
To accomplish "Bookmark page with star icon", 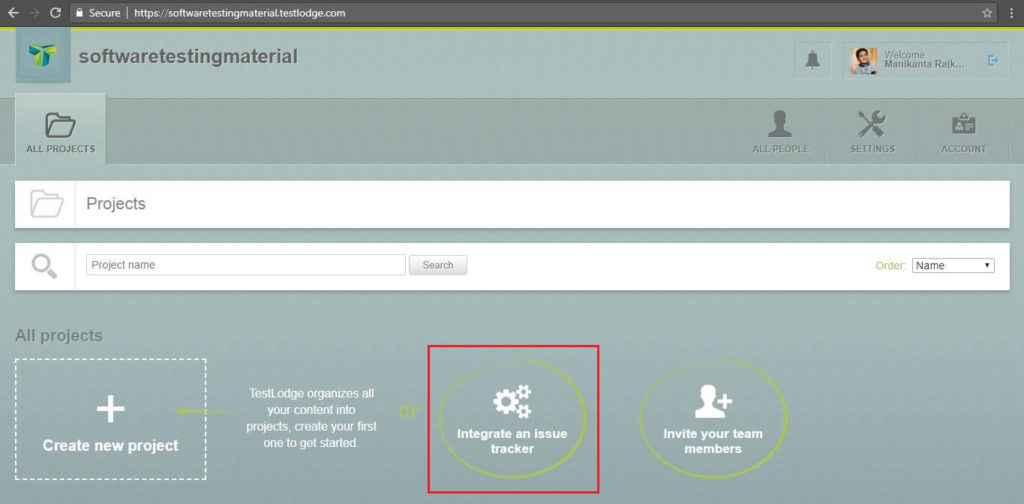I will point(987,13).
